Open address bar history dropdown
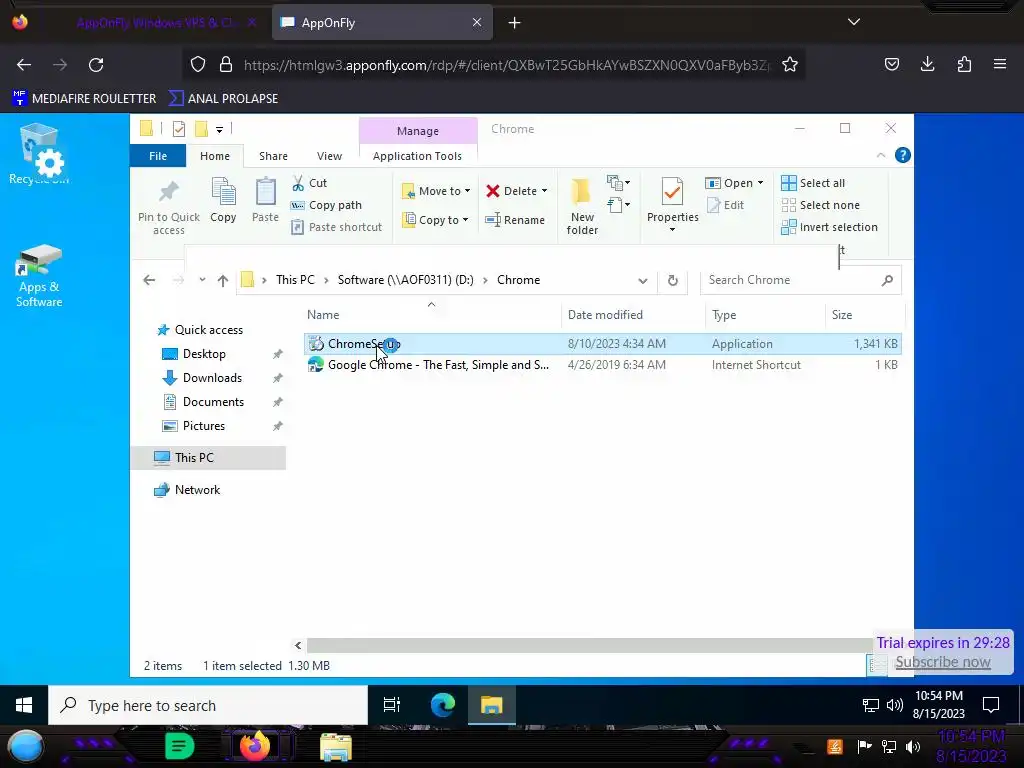This screenshot has width=1024, height=768. click(x=643, y=281)
